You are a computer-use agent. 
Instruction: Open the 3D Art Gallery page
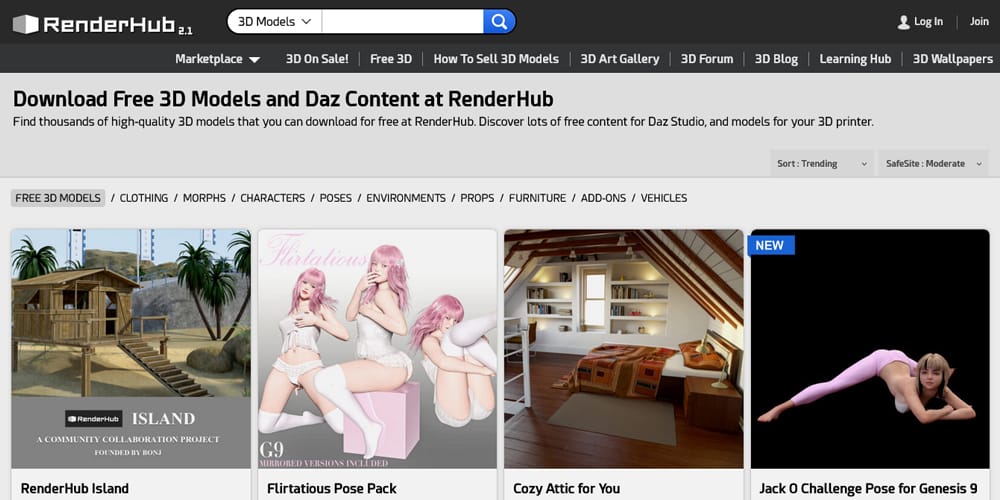click(619, 59)
